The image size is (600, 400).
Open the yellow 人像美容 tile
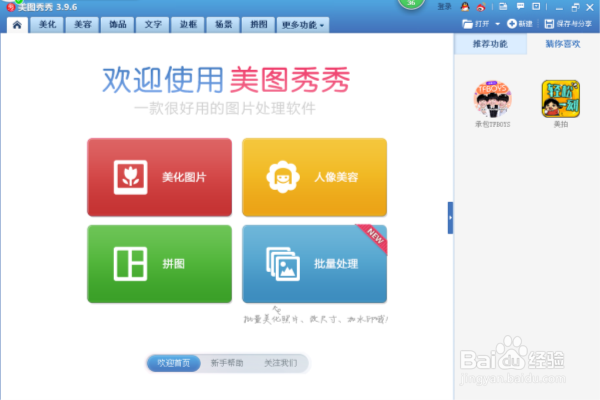coord(315,177)
